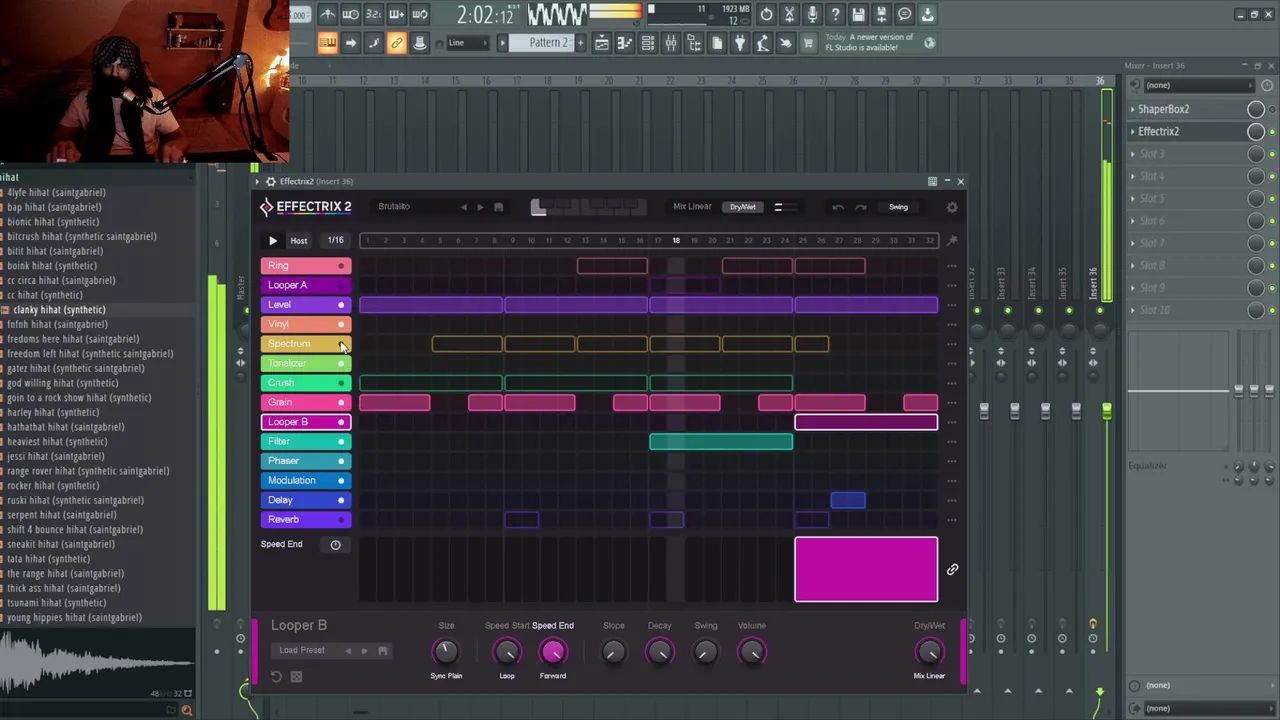
Task: Randomize Looper B with the dice icon
Action: pos(296,677)
